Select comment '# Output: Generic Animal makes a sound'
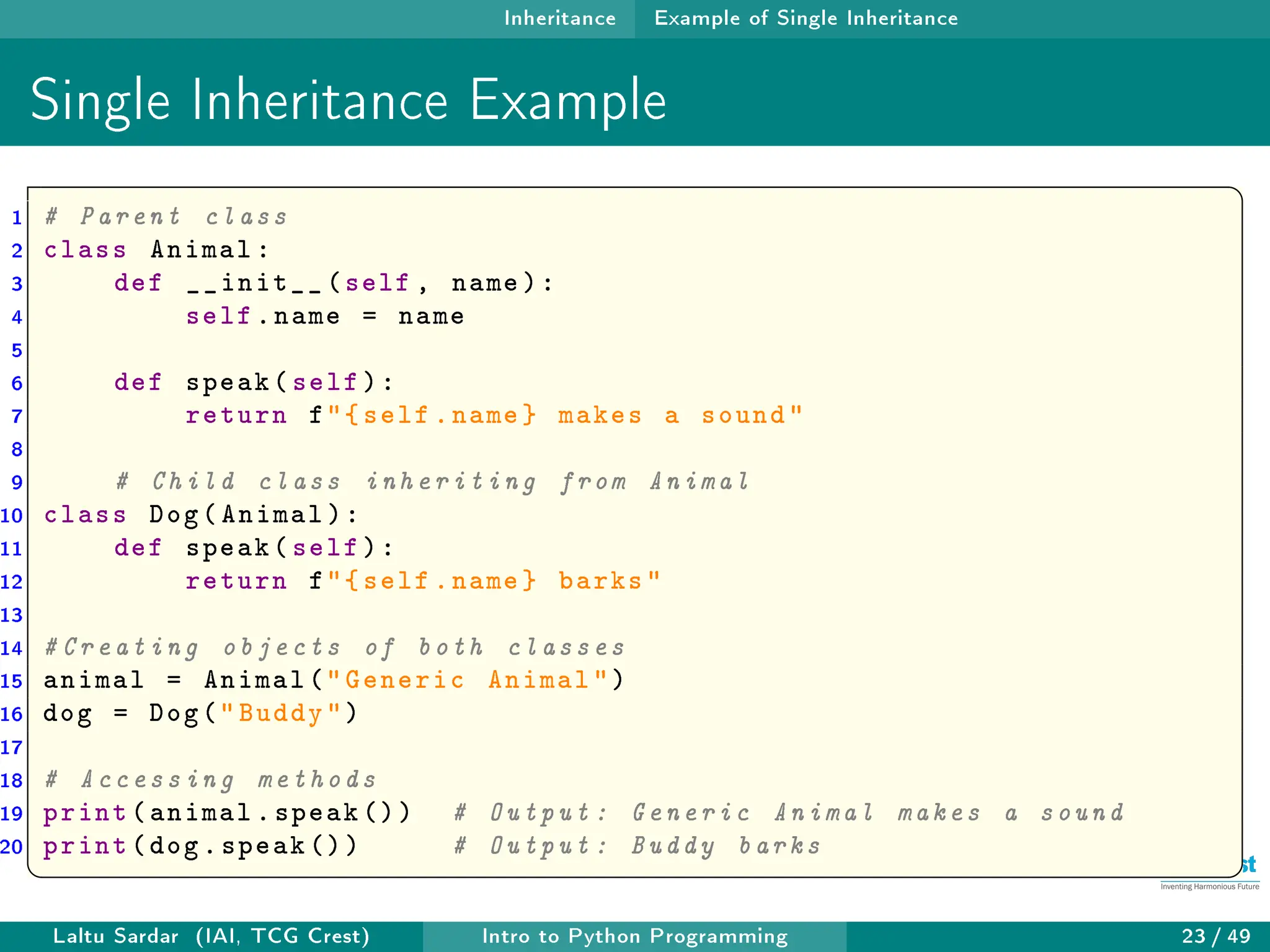This screenshot has width=1270, height=952. pyautogui.click(x=789, y=813)
